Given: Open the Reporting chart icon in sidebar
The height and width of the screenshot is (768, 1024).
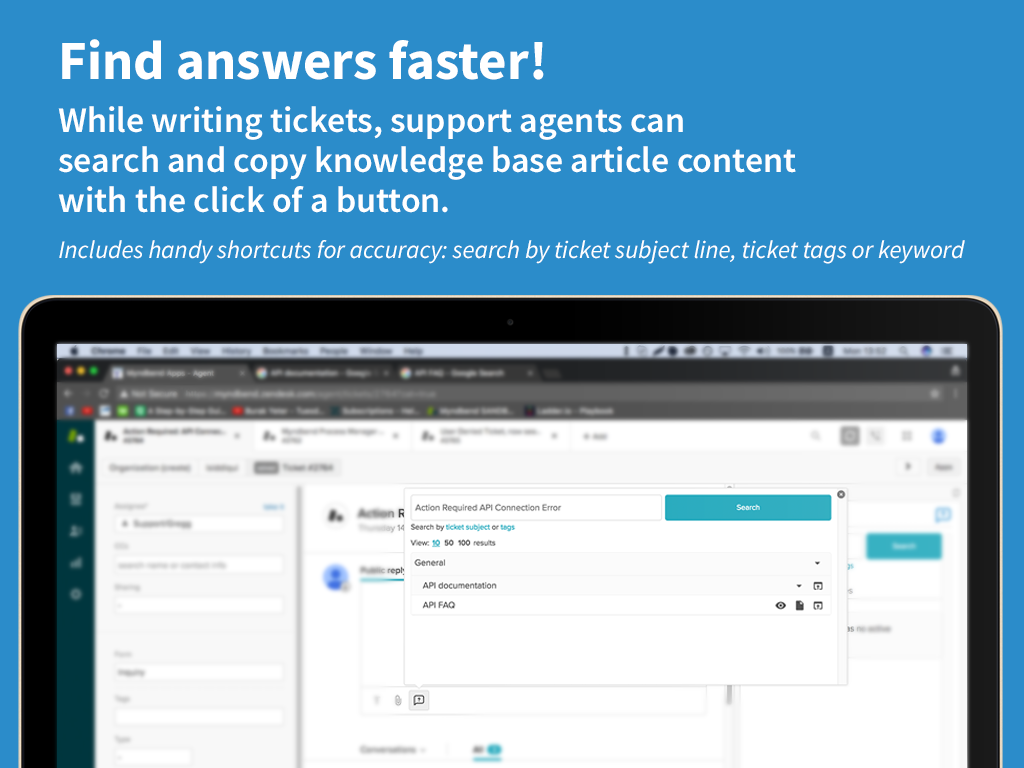Looking at the screenshot, I should point(75,562).
